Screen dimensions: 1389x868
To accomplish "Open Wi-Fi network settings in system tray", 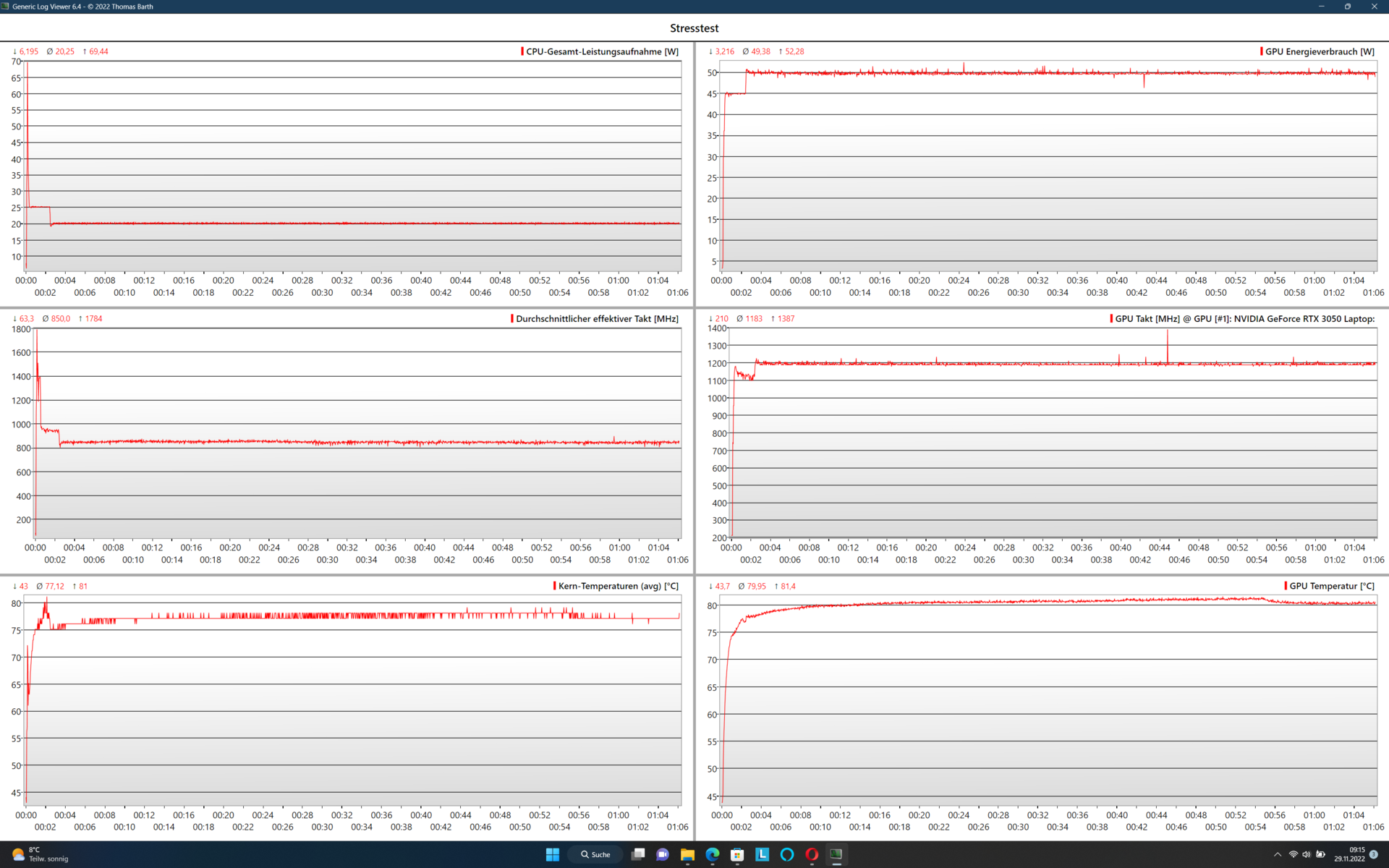I will pyautogui.click(x=1293, y=854).
